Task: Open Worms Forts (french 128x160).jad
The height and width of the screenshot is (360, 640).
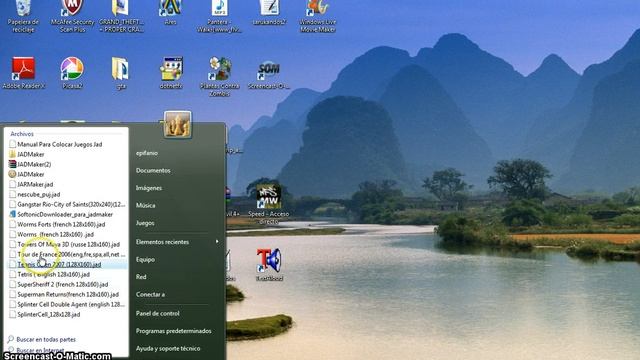Action: [x=61, y=224]
